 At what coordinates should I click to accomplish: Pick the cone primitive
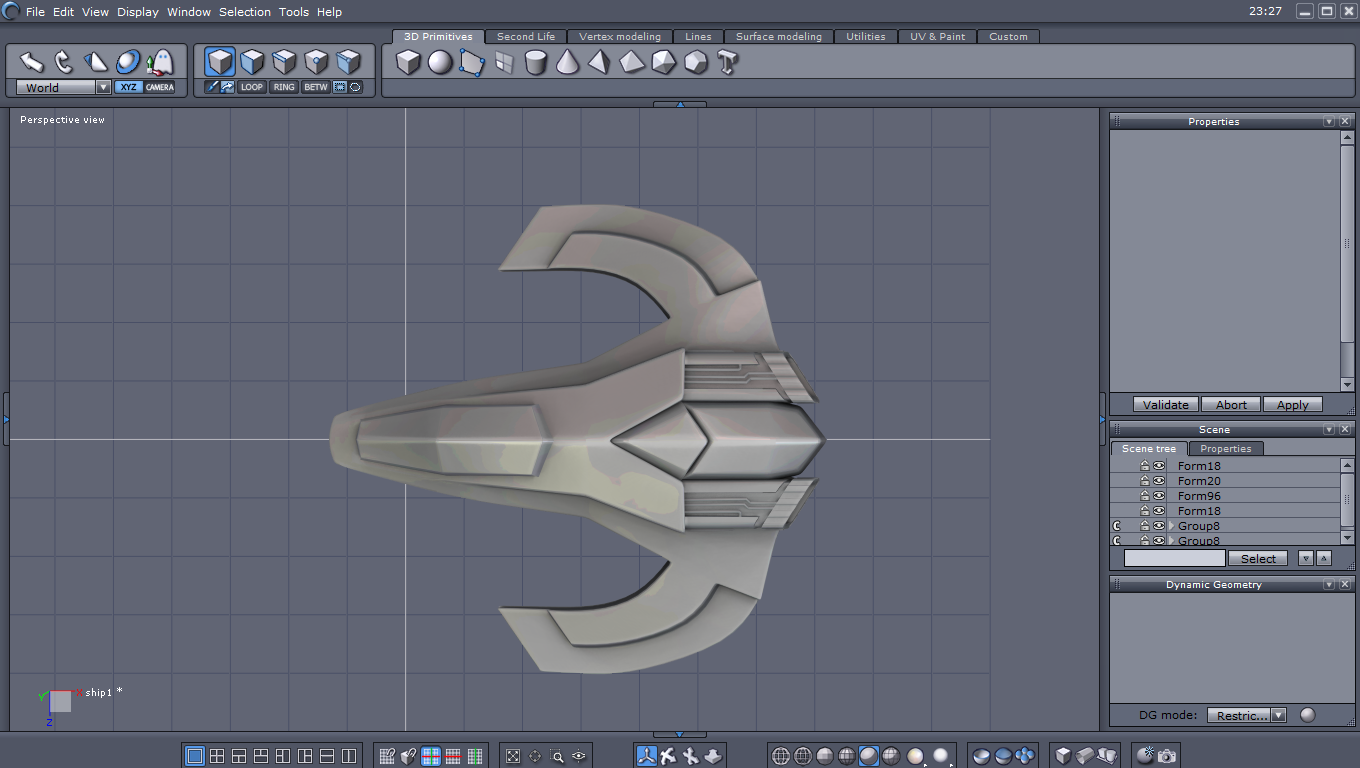(x=567, y=63)
